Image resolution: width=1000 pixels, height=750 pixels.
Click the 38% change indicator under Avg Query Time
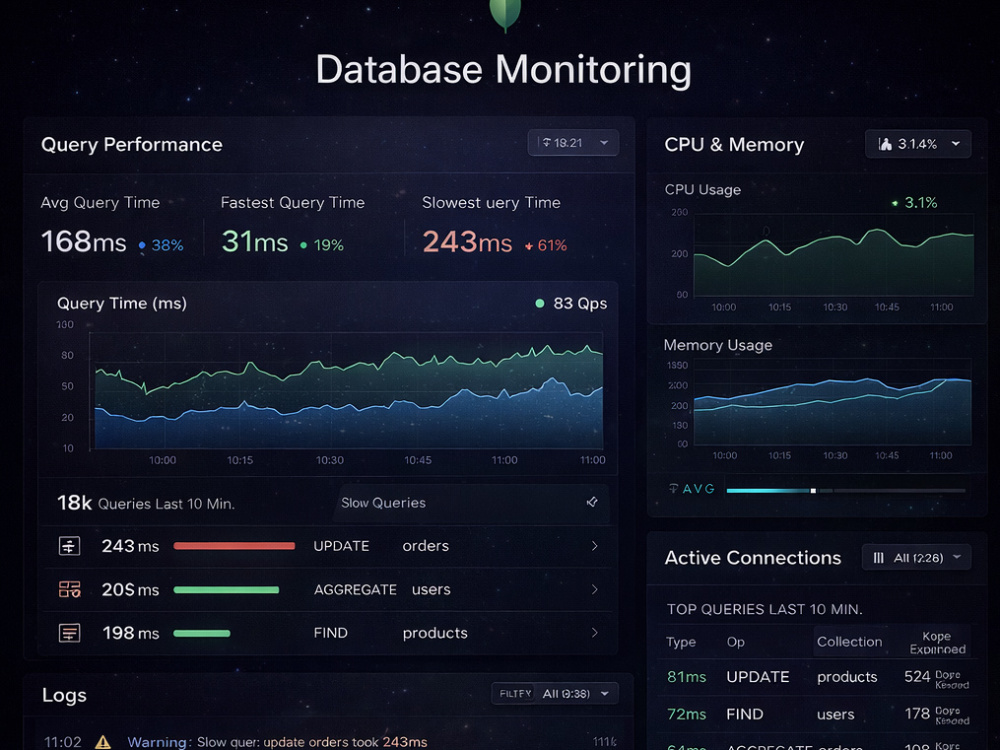(161, 245)
